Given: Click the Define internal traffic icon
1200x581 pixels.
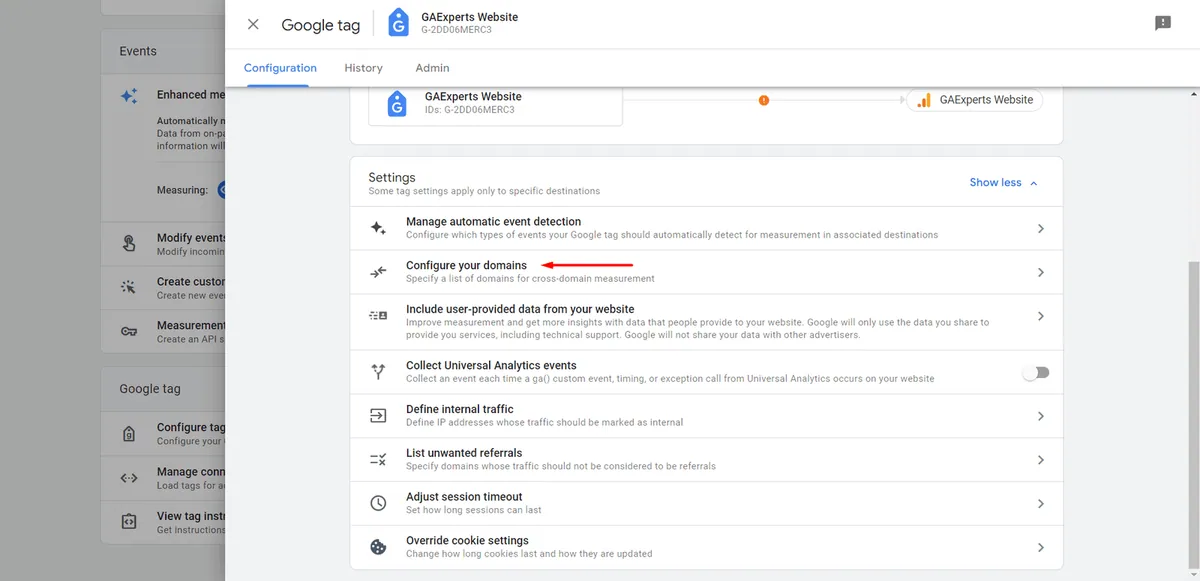Looking at the screenshot, I should [x=378, y=416].
